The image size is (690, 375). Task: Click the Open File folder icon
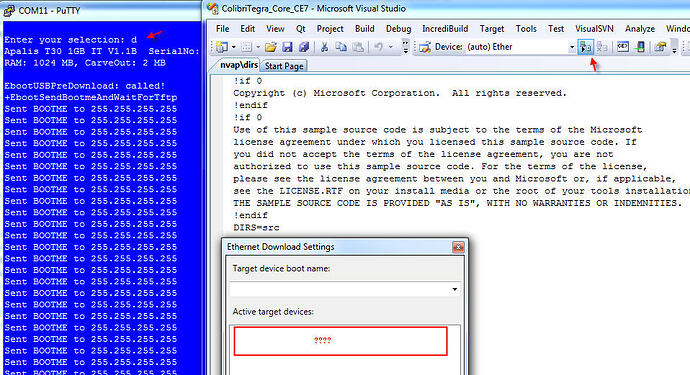[271, 47]
